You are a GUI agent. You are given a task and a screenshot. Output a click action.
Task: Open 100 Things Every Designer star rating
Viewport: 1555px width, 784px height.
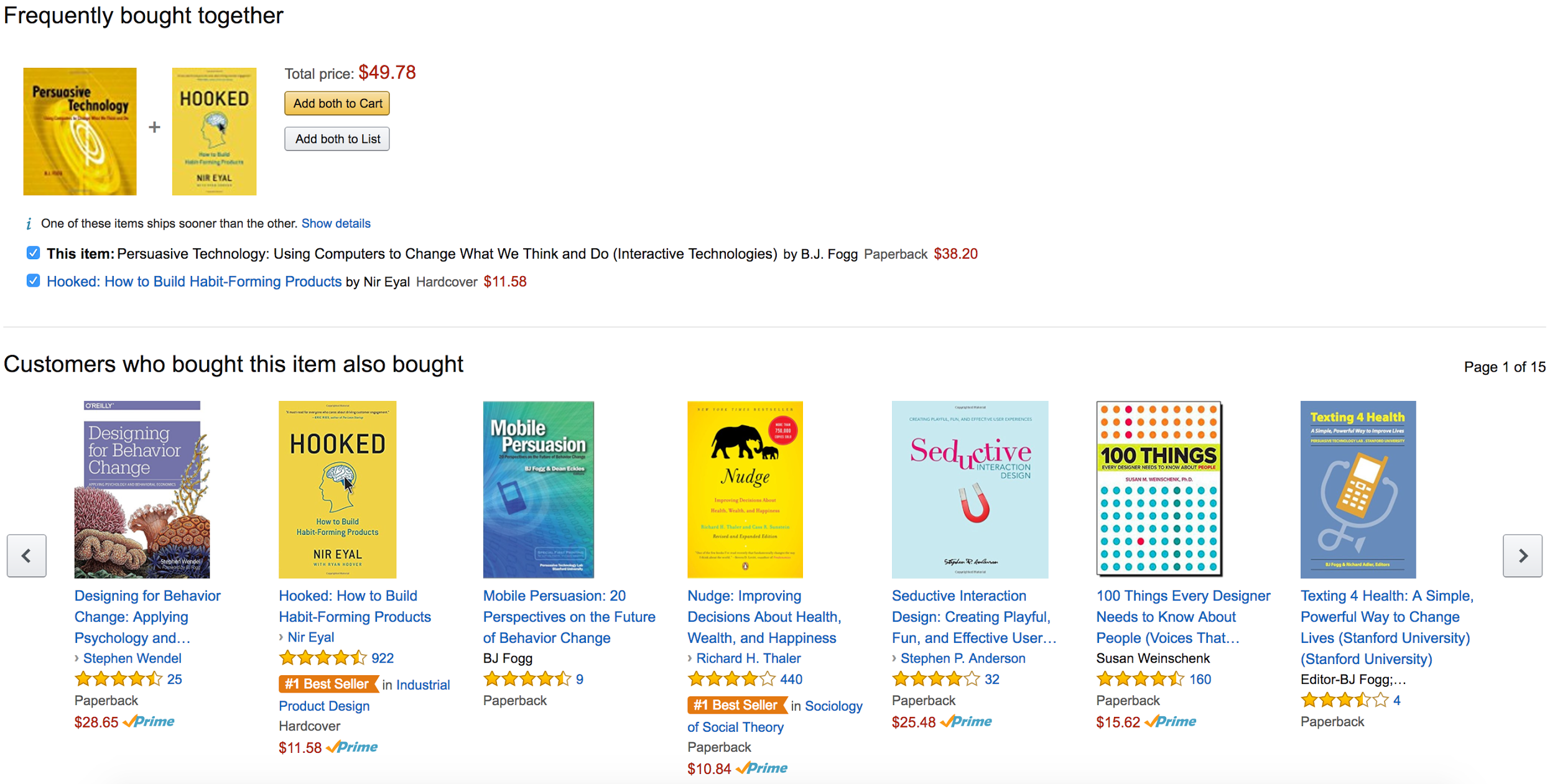point(1140,679)
